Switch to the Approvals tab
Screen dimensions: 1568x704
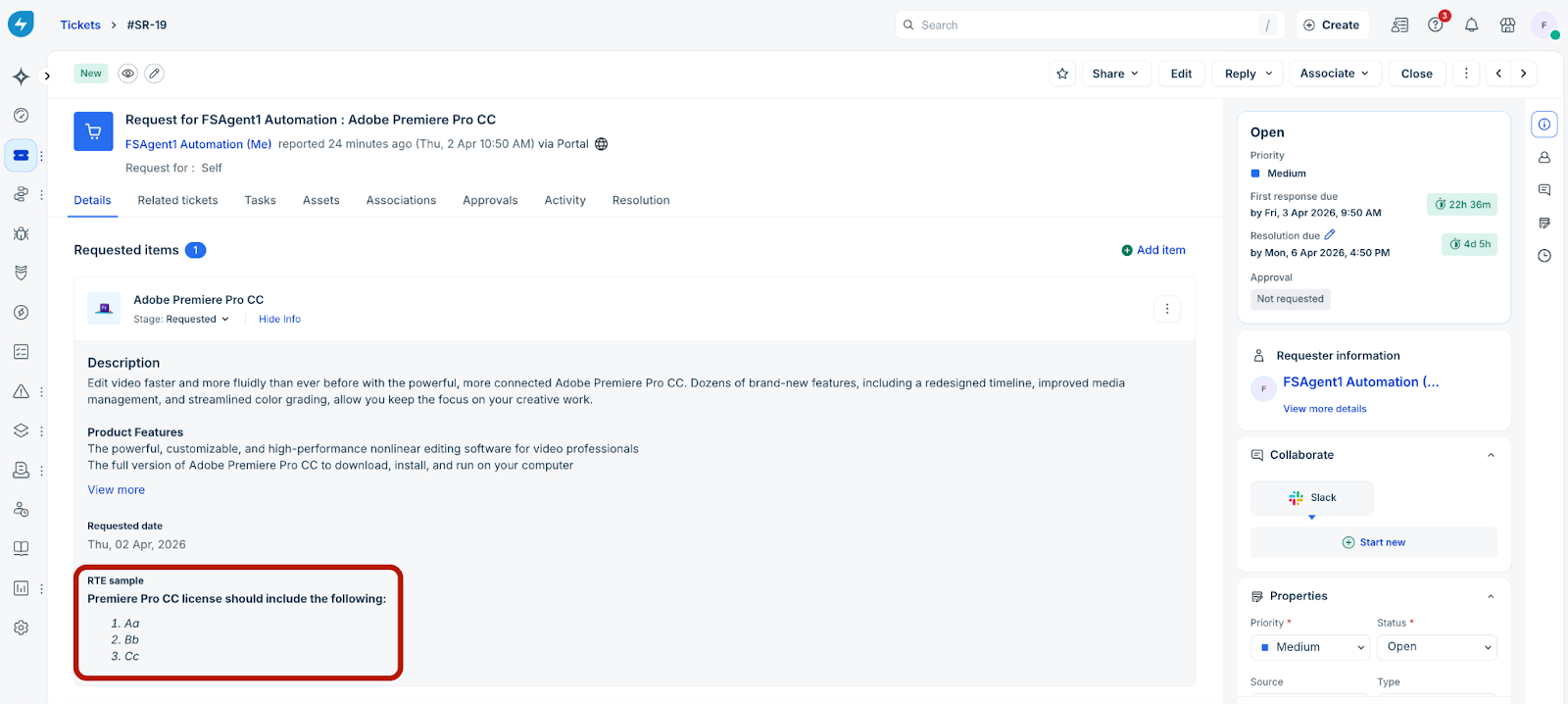click(x=490, y=200)
